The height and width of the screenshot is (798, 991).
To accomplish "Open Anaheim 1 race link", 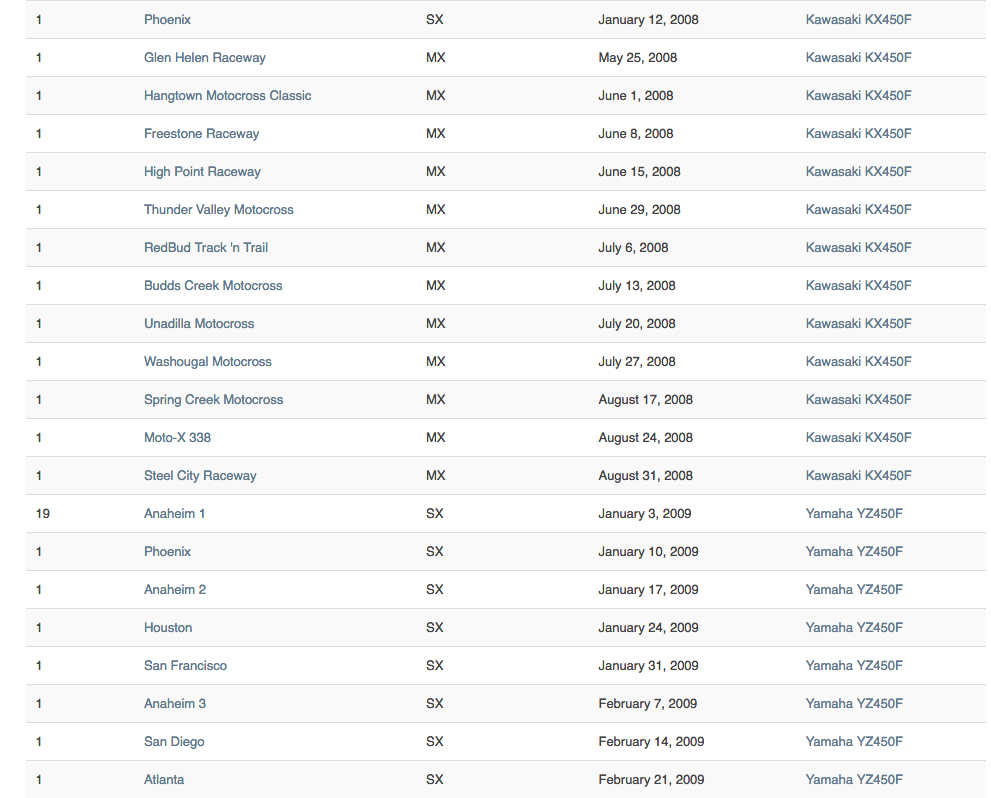I will [174, 514].
